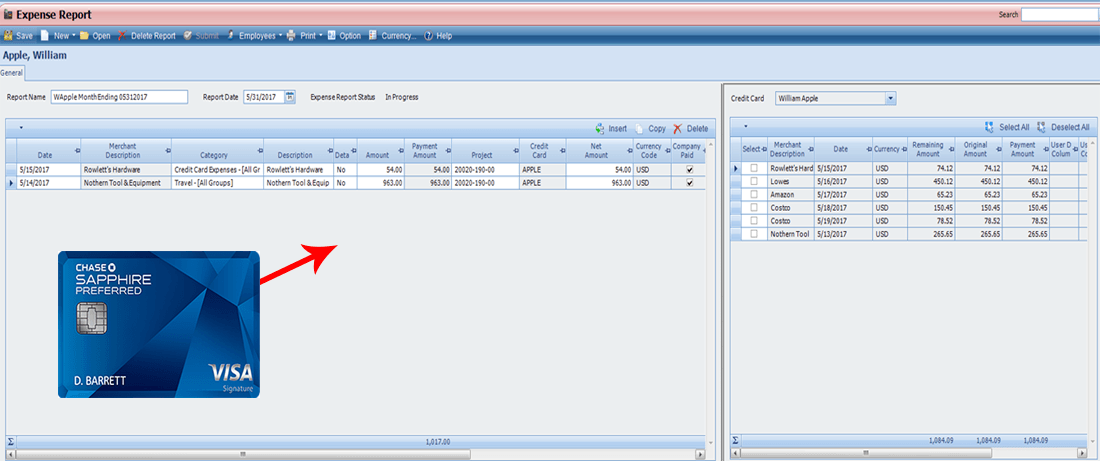The width and height of the screenshot is (1100, 461).
Task: Expand the Credit Card combo box
Action: click(891, 99)
